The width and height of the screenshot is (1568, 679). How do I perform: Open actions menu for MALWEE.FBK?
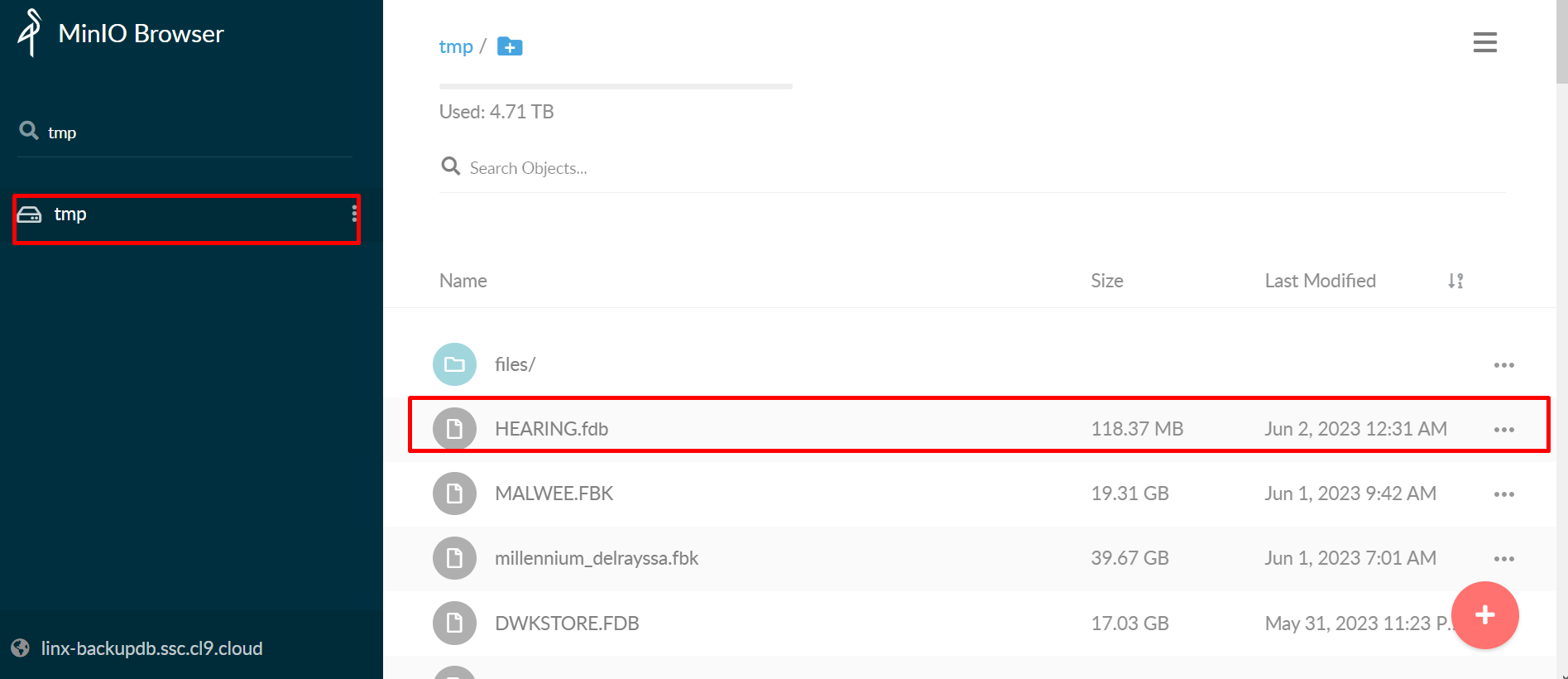coord(1503,494)
